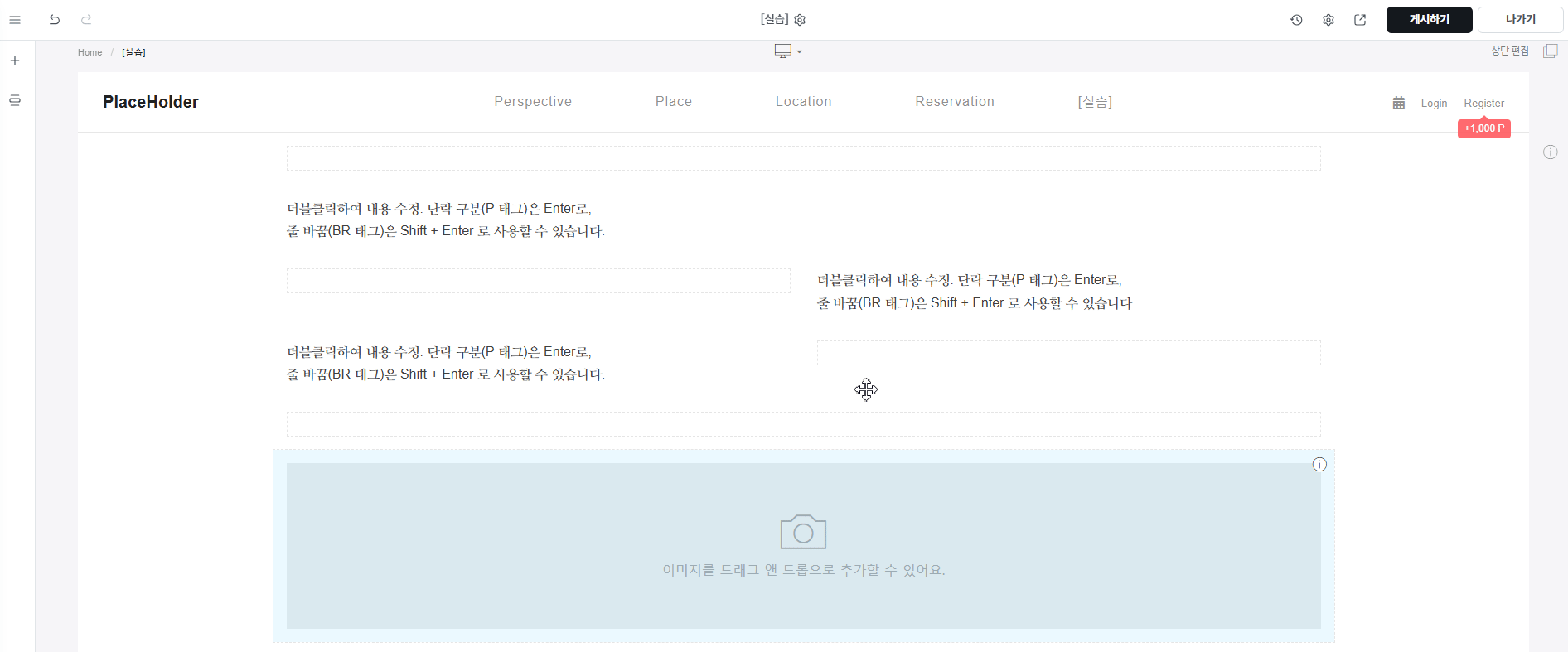Open page settings gear beside [실습] title
The width and height of the screenshot is (1568, 652).
[x=800, y=20]
